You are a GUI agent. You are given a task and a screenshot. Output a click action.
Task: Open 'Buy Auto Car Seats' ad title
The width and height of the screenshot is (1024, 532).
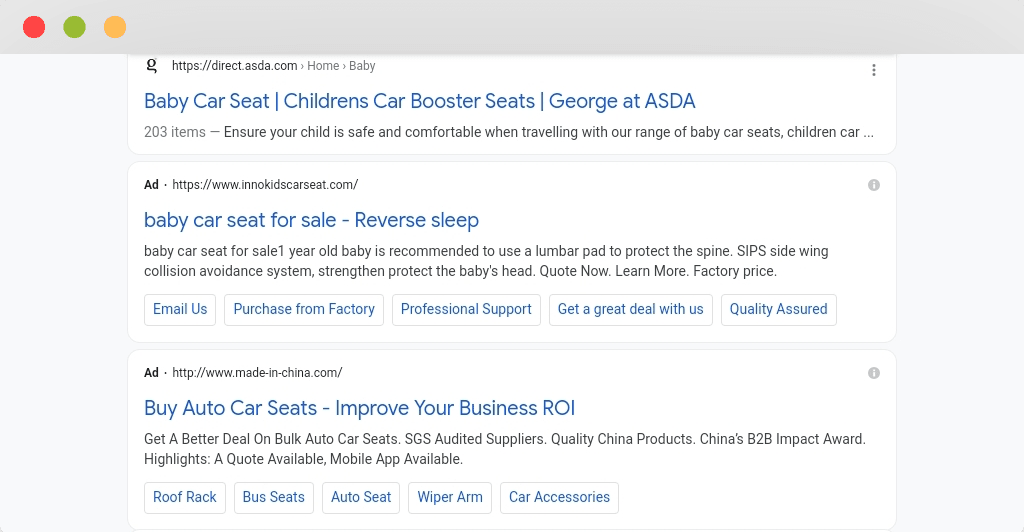[x=359, y=408]
